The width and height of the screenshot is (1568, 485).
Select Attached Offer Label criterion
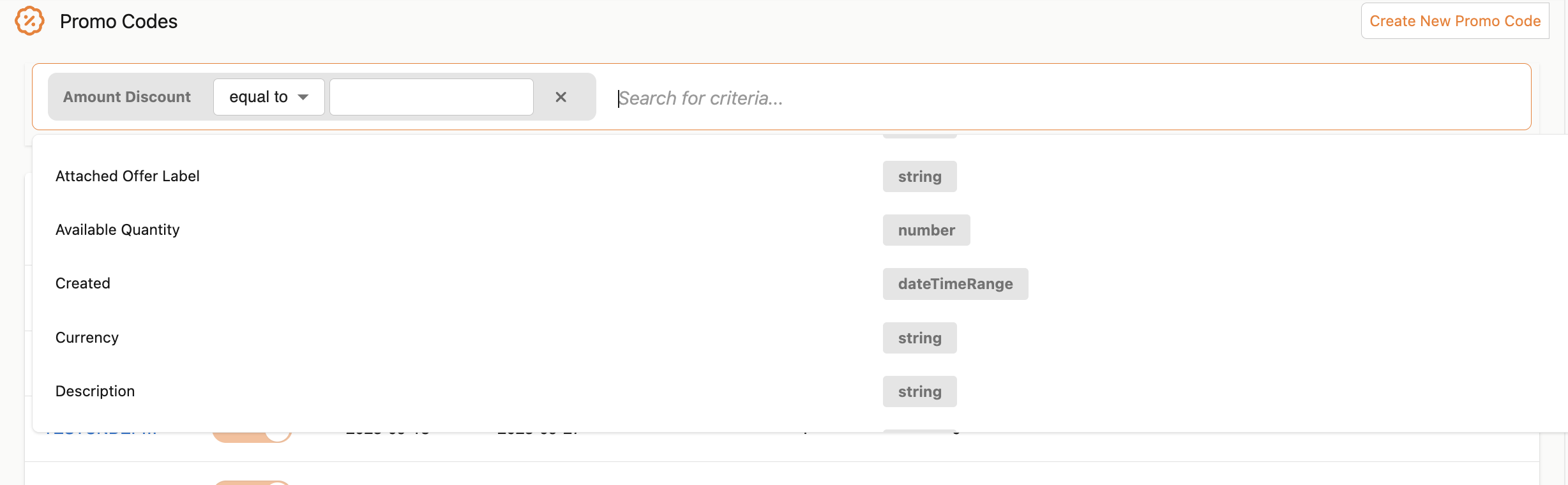click(128, 176)
